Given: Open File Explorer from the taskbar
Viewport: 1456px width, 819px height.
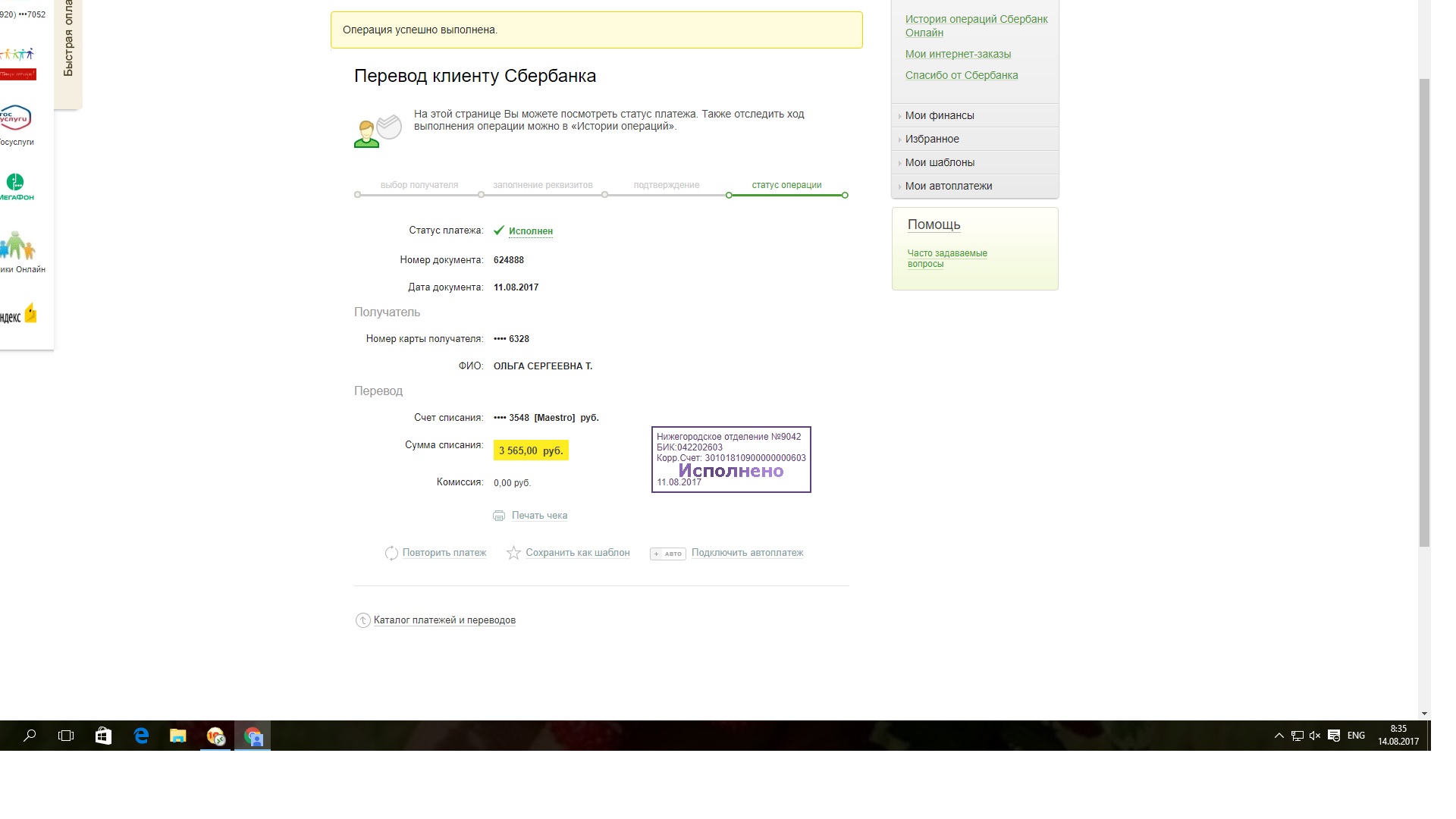Looking at the screenshot, I should click(x=178, y=736).
